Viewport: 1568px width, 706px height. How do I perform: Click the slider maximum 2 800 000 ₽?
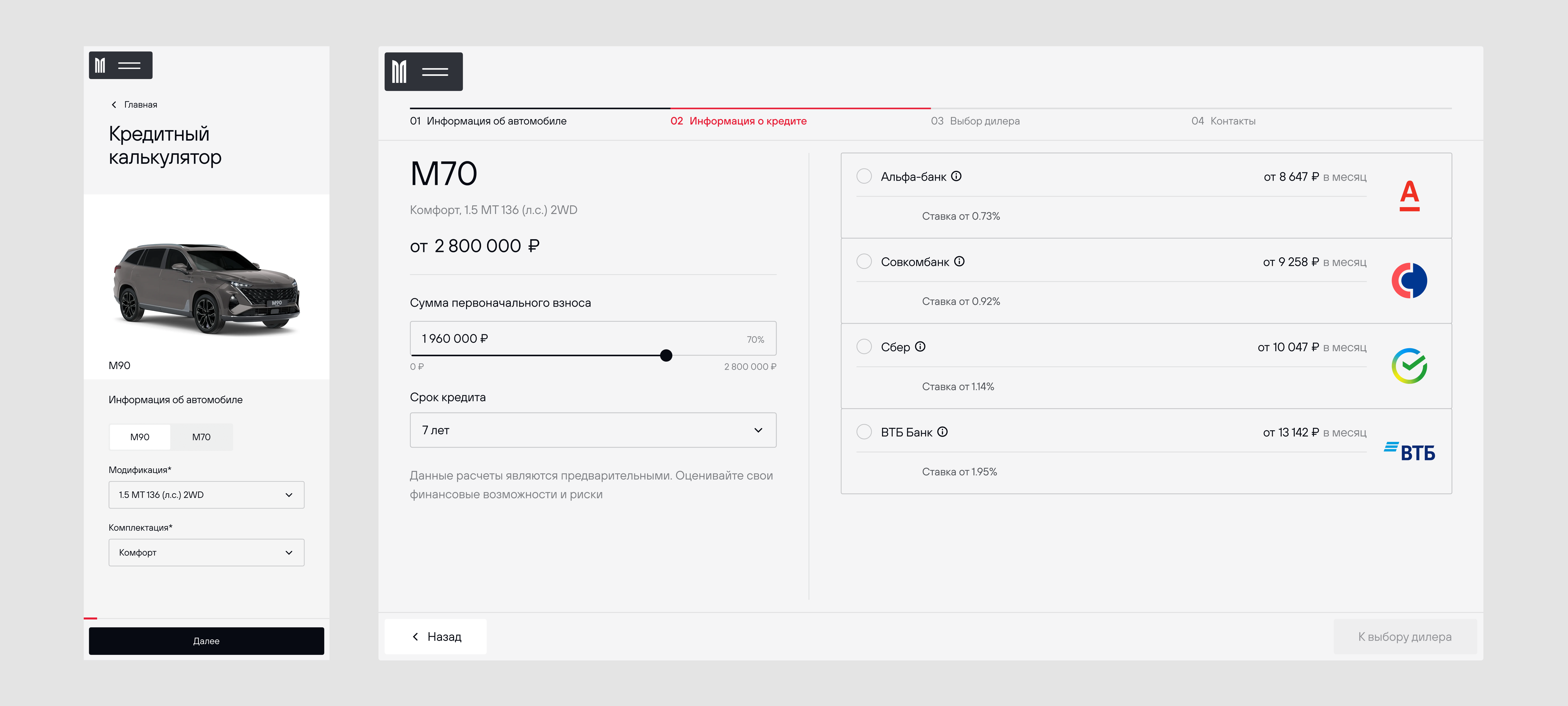pos(750,367)
